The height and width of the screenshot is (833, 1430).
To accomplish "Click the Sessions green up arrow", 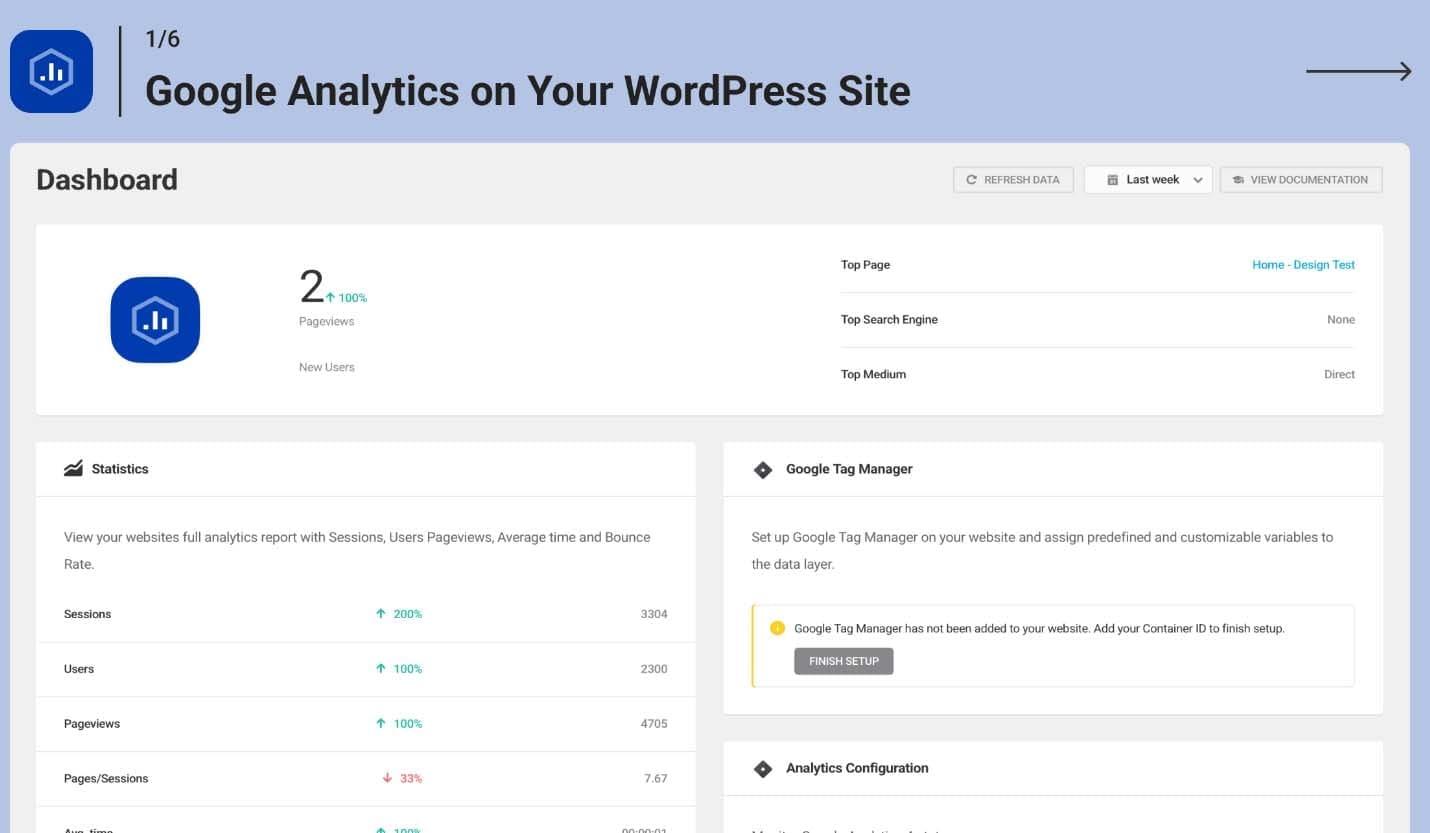I will (381, 614).
